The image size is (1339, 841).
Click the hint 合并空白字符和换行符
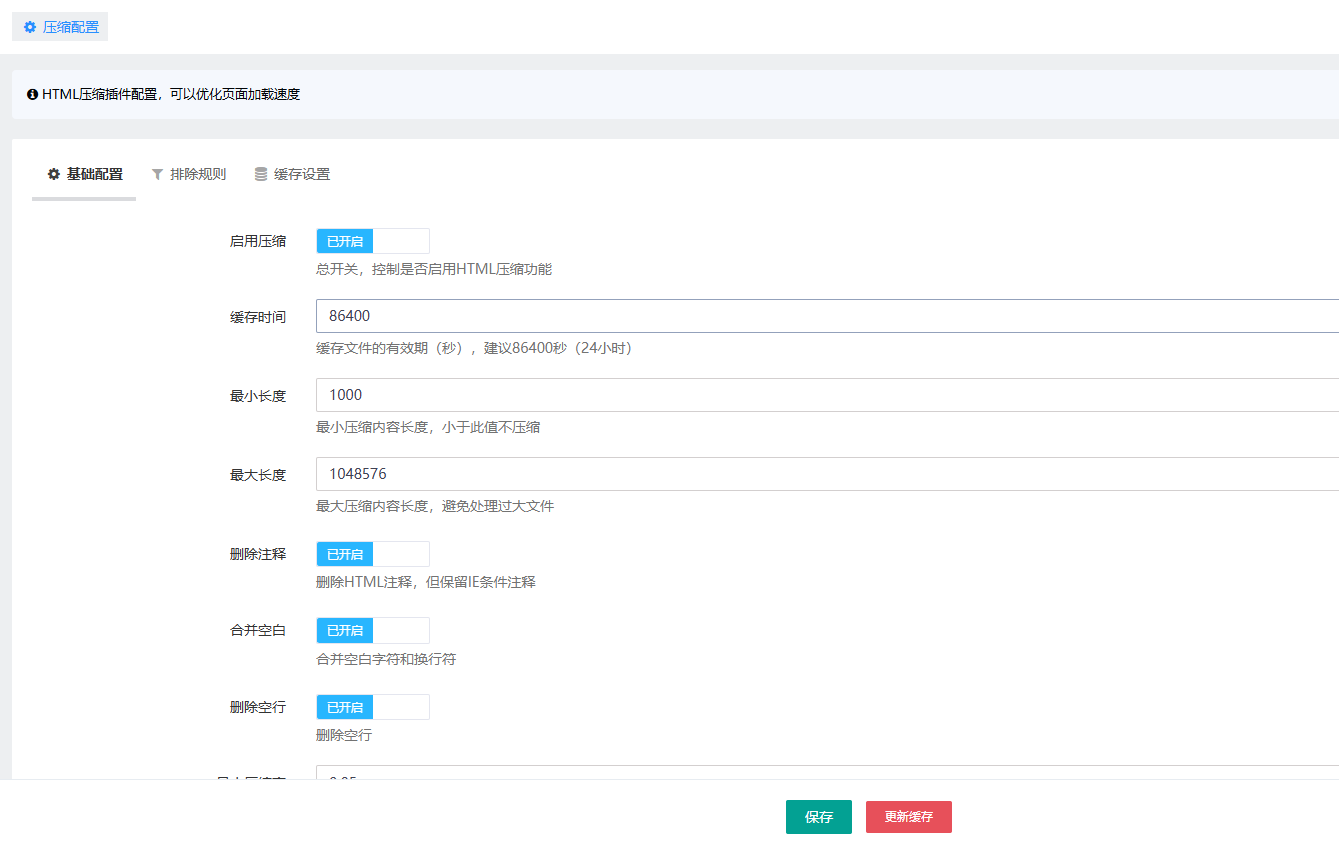(386, 659)
